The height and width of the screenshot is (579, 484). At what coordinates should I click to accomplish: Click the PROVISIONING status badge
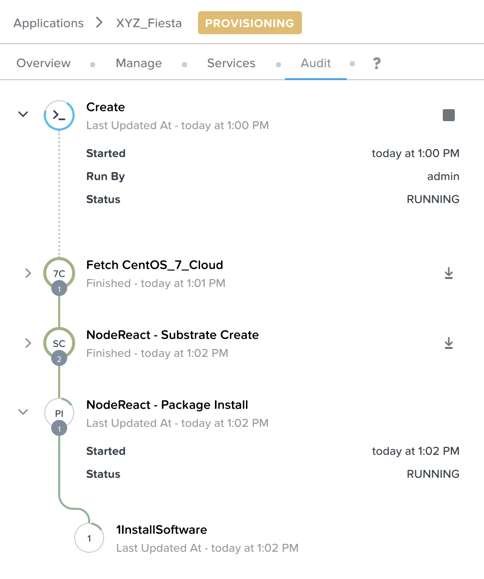pyautogui.click(x=250, y=23)
